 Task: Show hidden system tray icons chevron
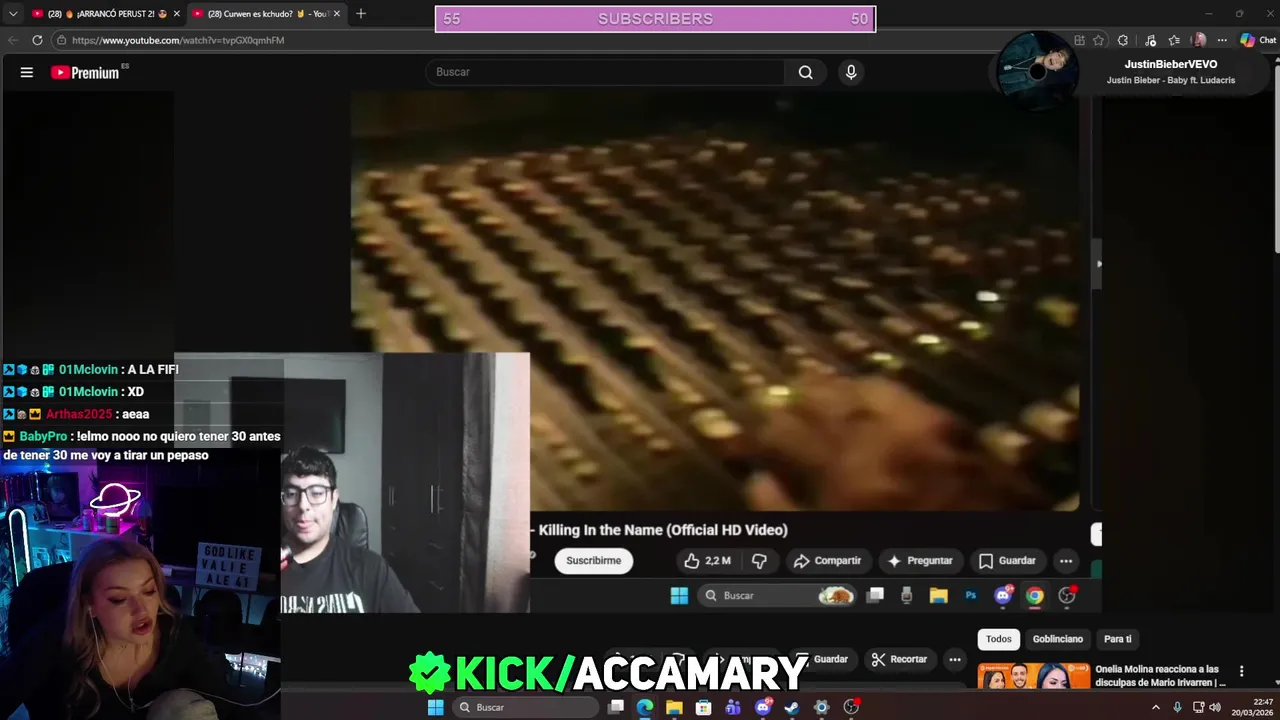click(1156, 707)
